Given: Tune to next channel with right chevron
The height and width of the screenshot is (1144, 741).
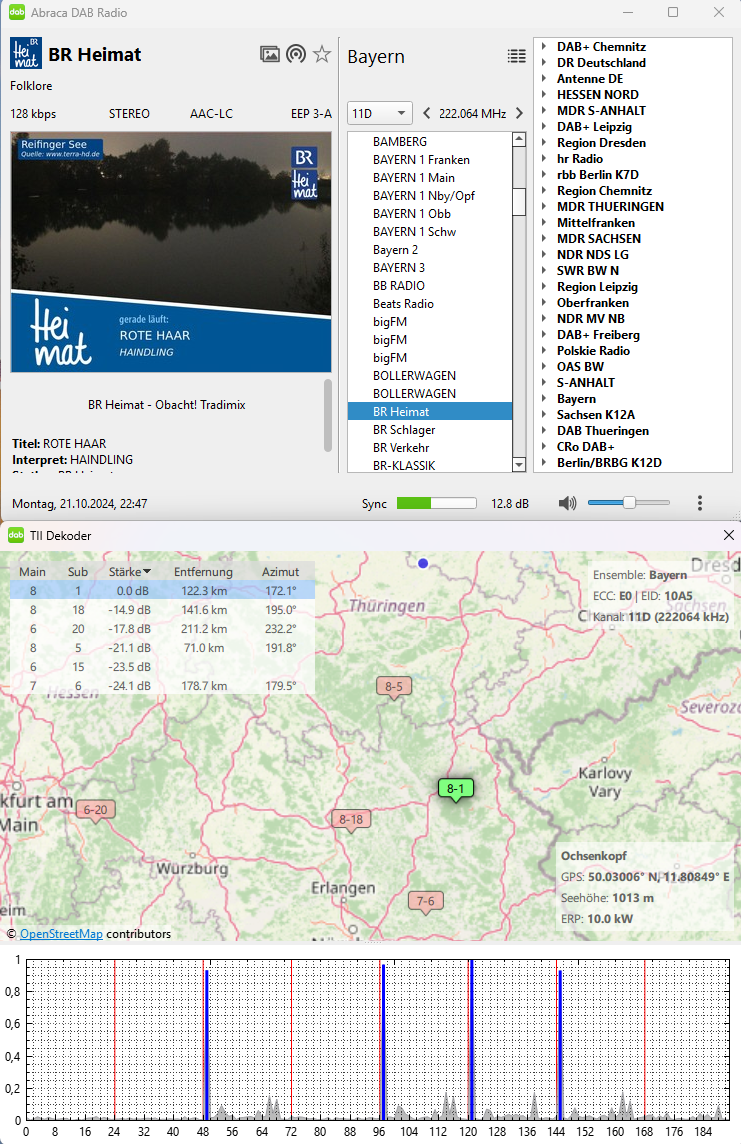Looking at the screenshot, I should pyautogui.click(x=519, y=113).
